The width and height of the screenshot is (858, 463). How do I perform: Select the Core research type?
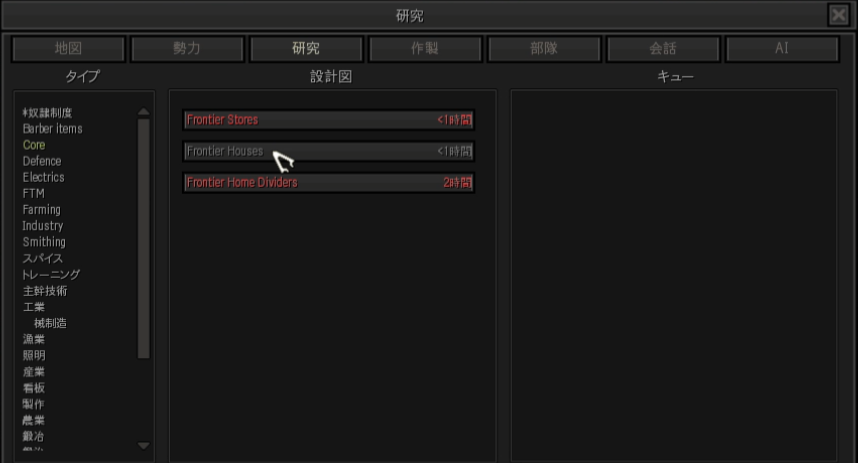(x=34, y=145)
